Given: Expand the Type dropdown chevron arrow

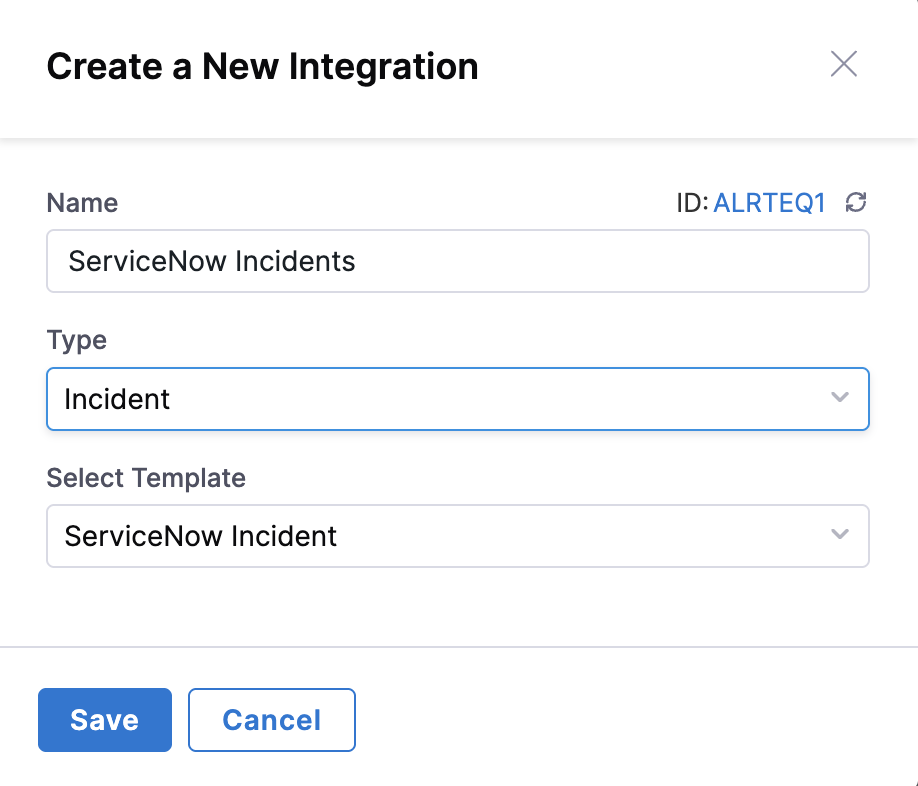Looking at the screenshot, I should (840, 398).
